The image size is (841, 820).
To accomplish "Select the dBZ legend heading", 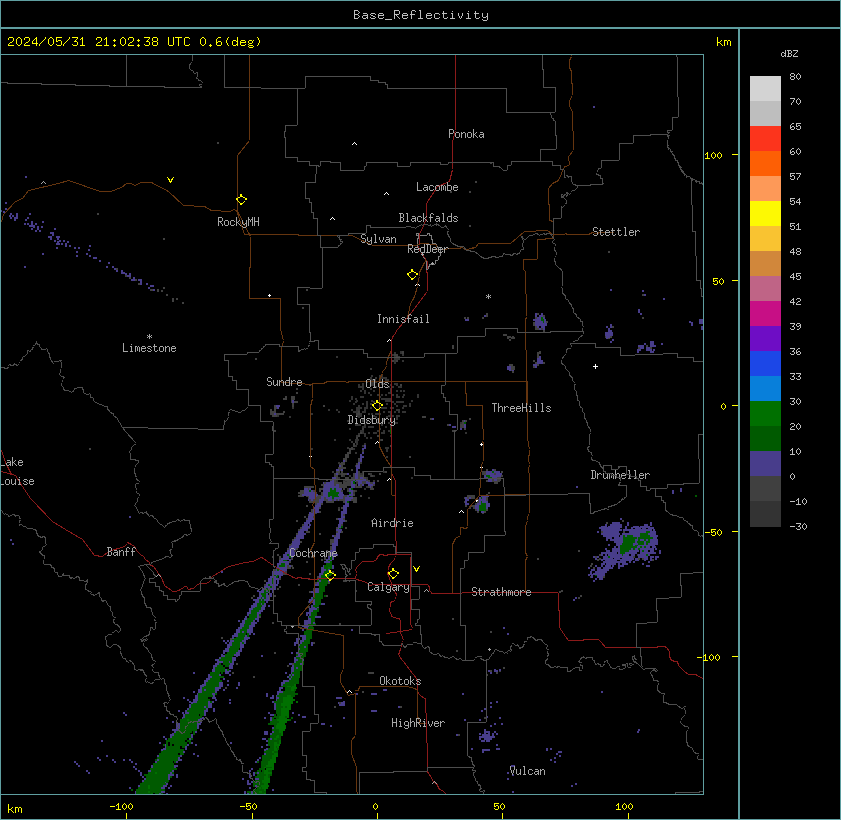I will [789, 54].
